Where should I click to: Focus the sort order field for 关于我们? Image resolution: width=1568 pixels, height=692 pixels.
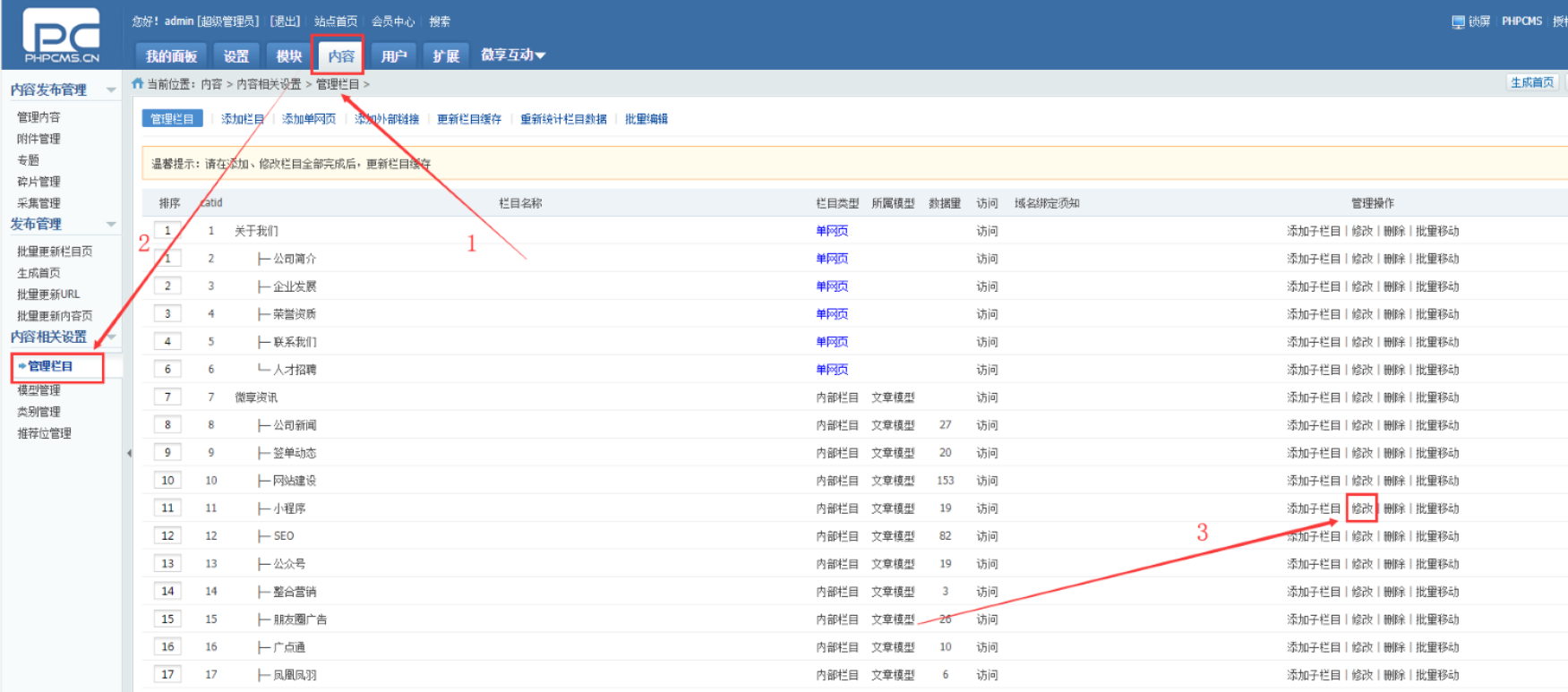[x=167, y=231]
